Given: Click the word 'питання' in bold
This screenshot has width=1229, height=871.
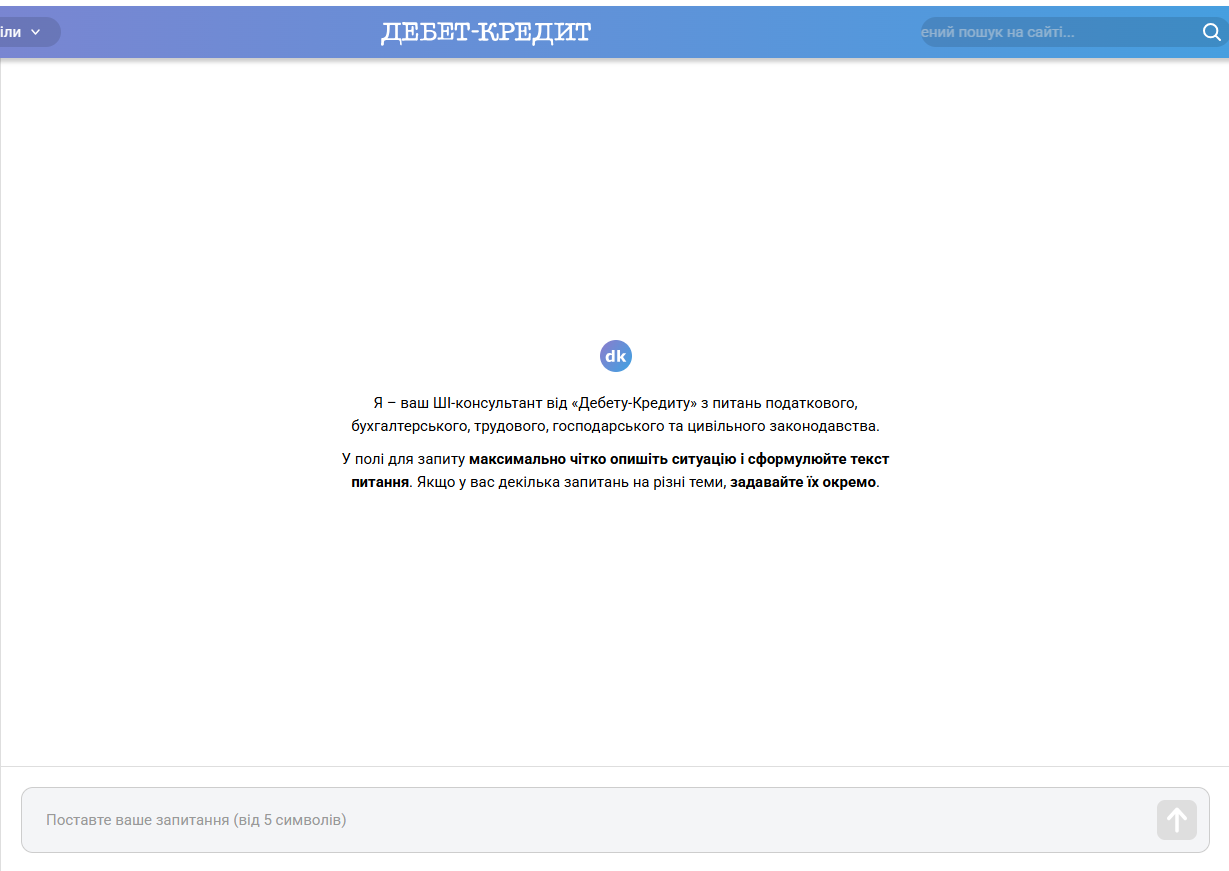Looking at the screenshot, I should (380, 482).
